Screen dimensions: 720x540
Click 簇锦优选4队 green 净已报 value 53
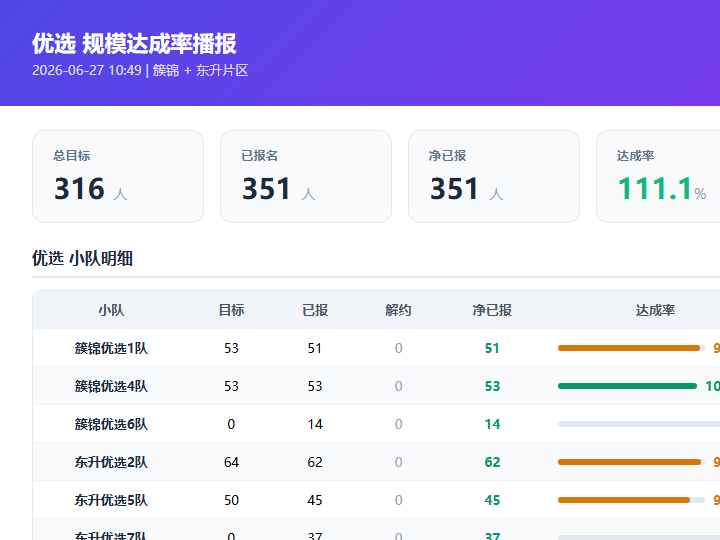[x=492, y=386]
